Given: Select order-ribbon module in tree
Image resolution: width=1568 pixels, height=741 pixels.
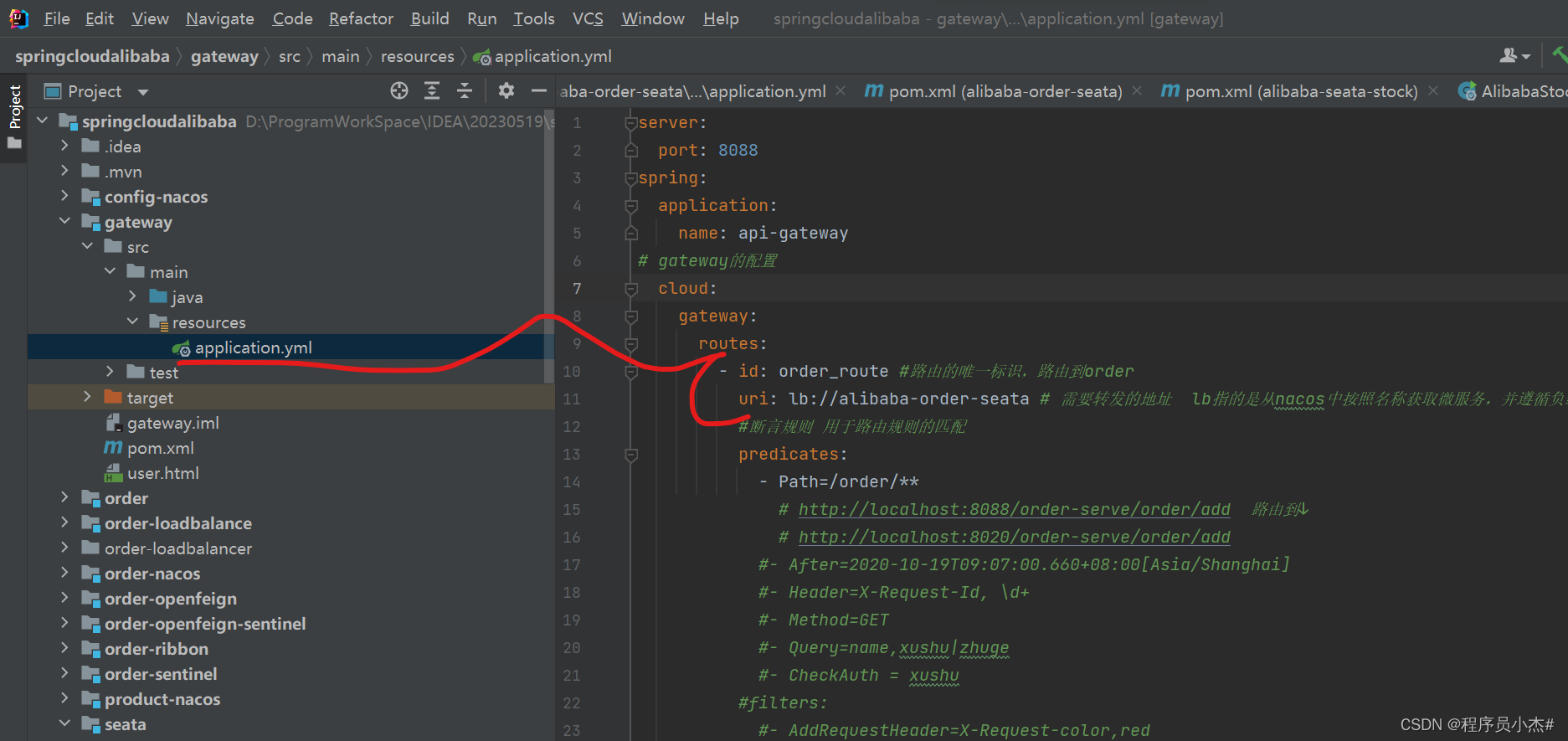Looking at the screenshot, I should tap(157, 649).
